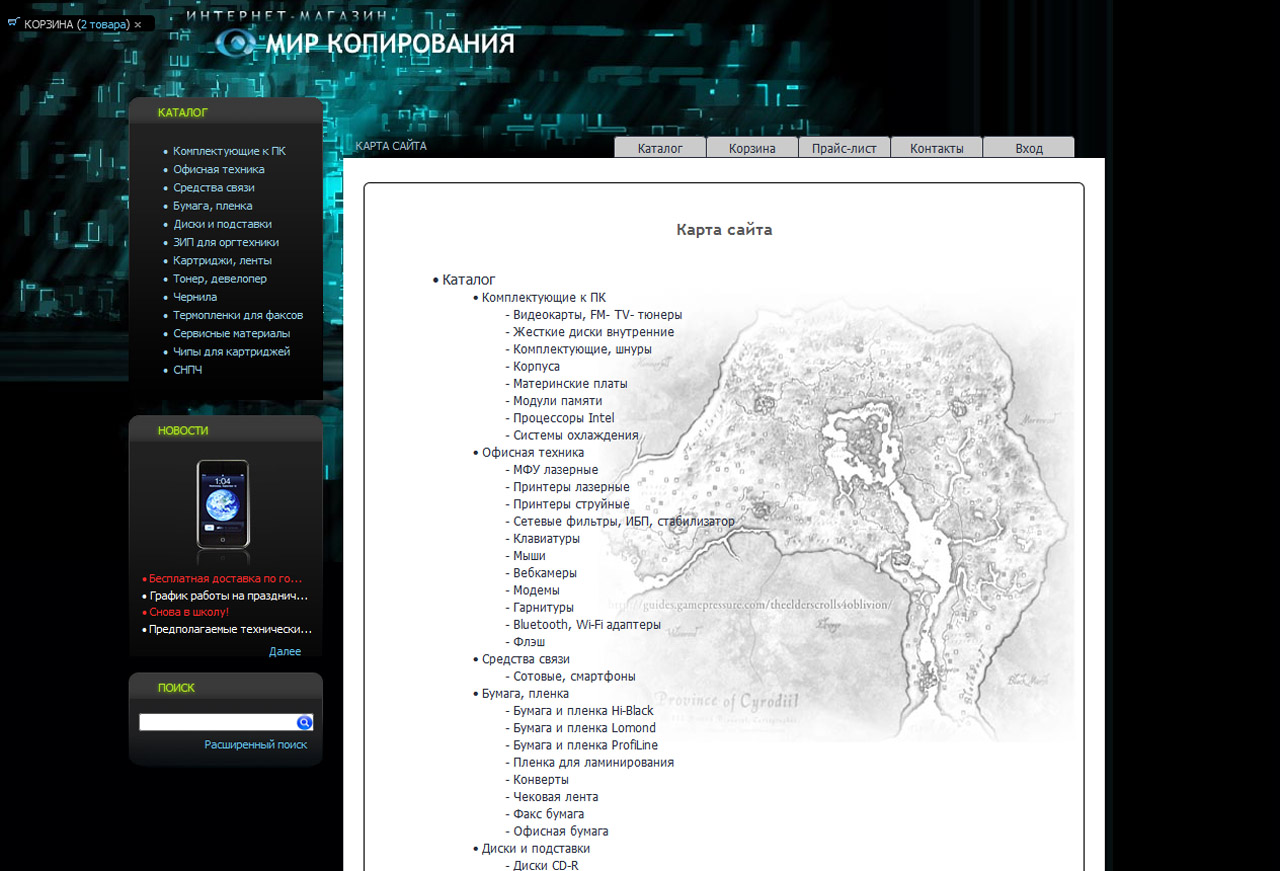The width and height of the screenshot is (1280, 871).
Task: Open the Снова в школу! news item
Action: [189, 611]
